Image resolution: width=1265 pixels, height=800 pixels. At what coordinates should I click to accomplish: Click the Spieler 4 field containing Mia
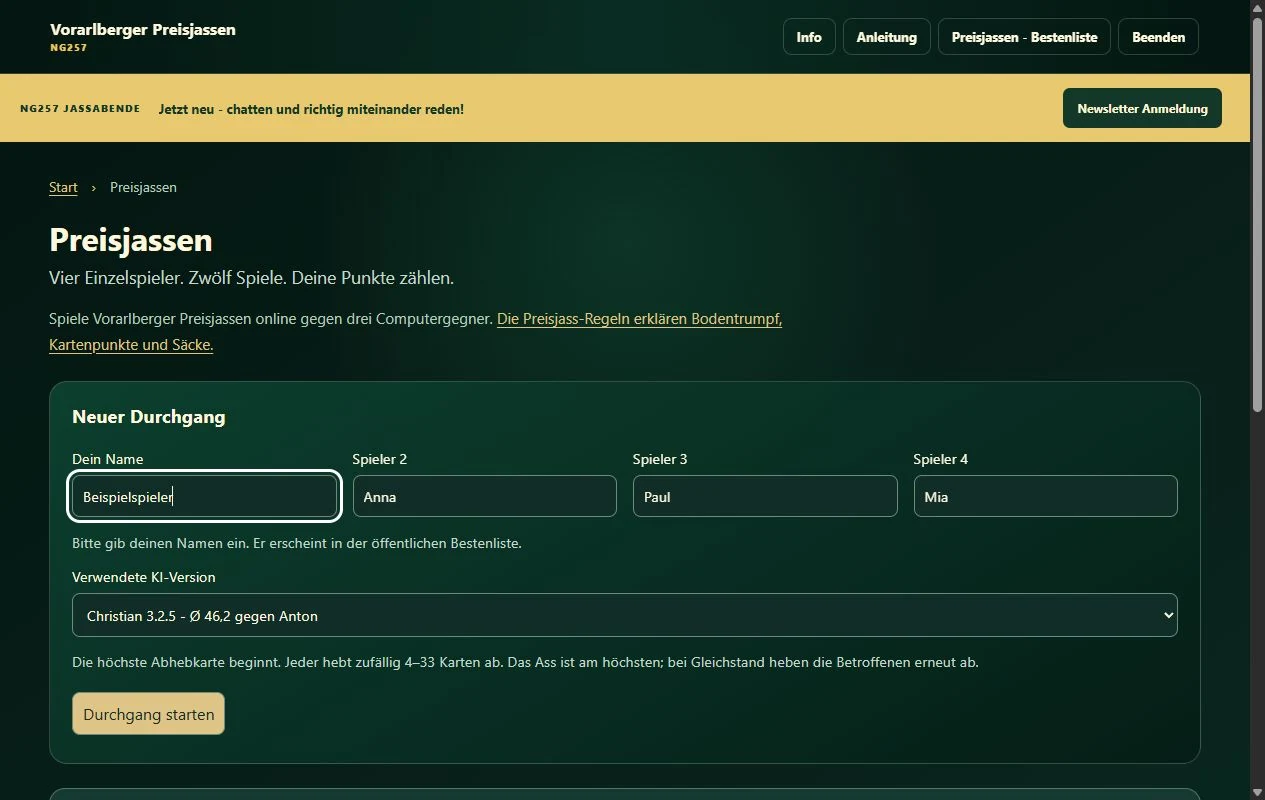(x=1045, y=496)
